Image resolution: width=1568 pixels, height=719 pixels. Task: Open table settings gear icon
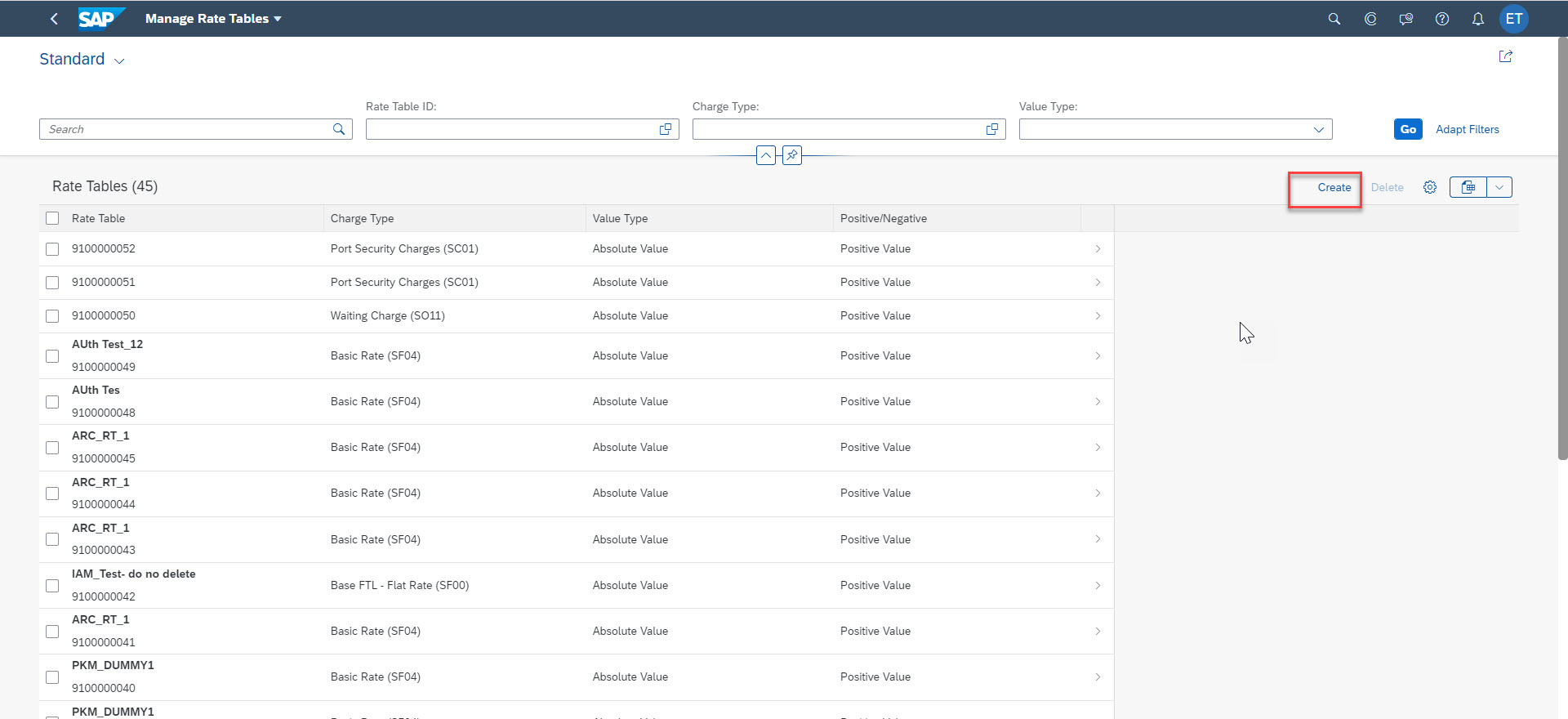[x=1429, y=187]
